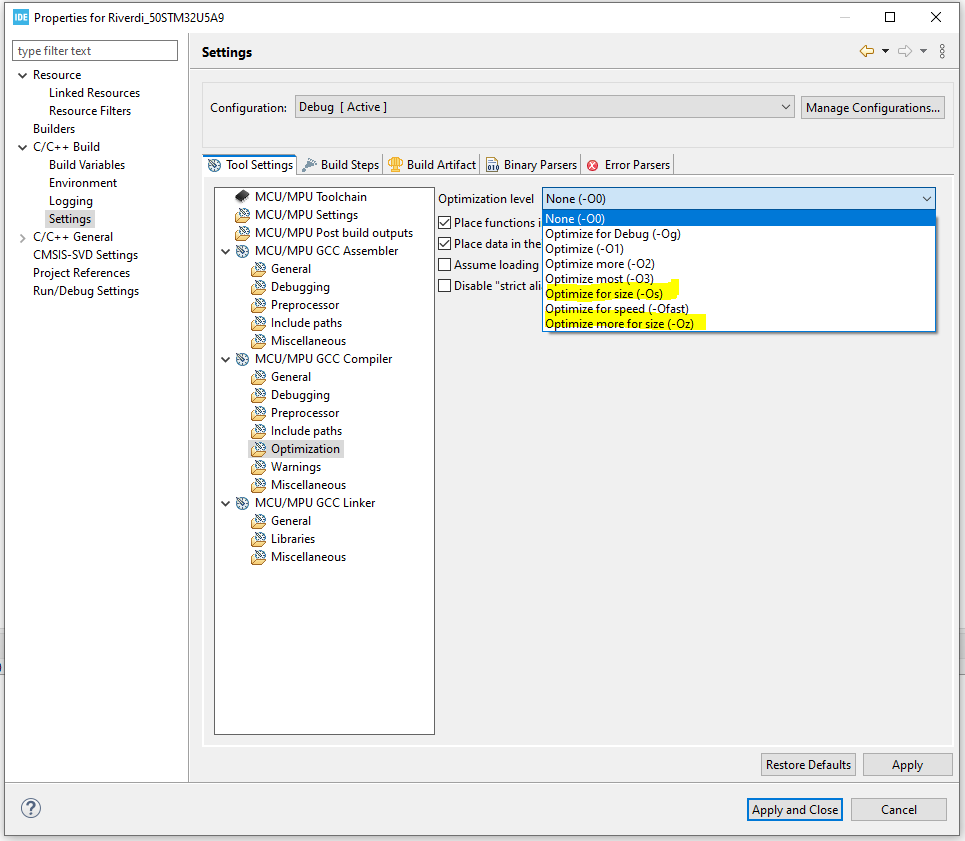Viewport: 965px width, 841px height.
Task: Click the MCU/MPU Toolchain chip icon
Action: [242, 197]
